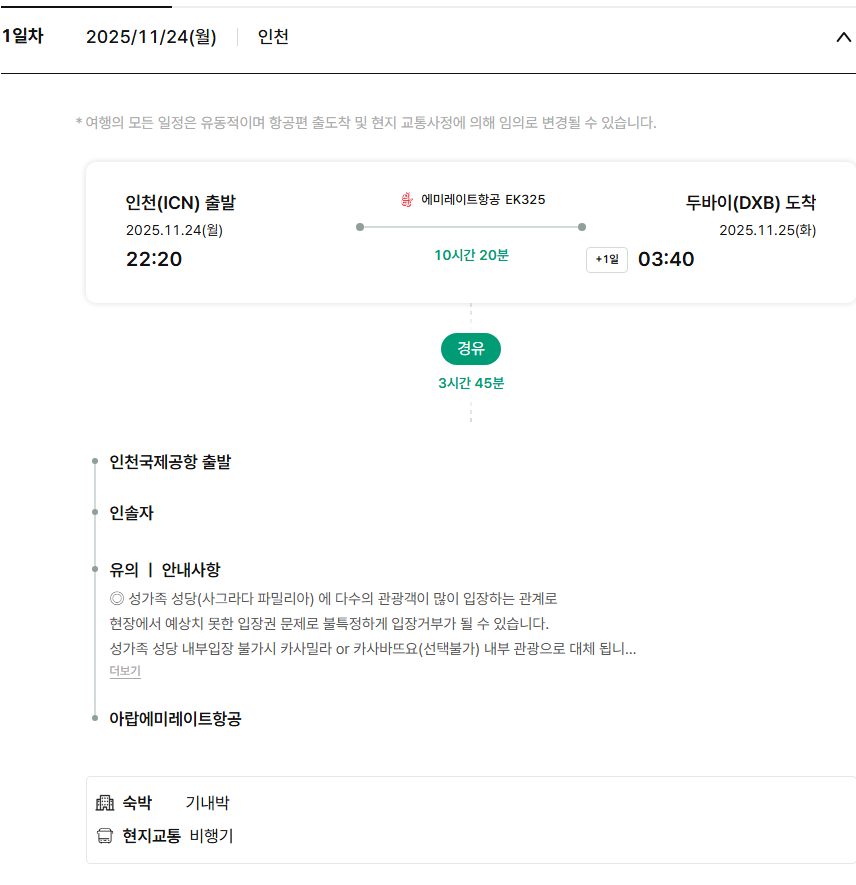Click the timeline bullet next to 아랍에미레이트항공
Viewport: 856px width, 885px height.
tap(95, 718)
